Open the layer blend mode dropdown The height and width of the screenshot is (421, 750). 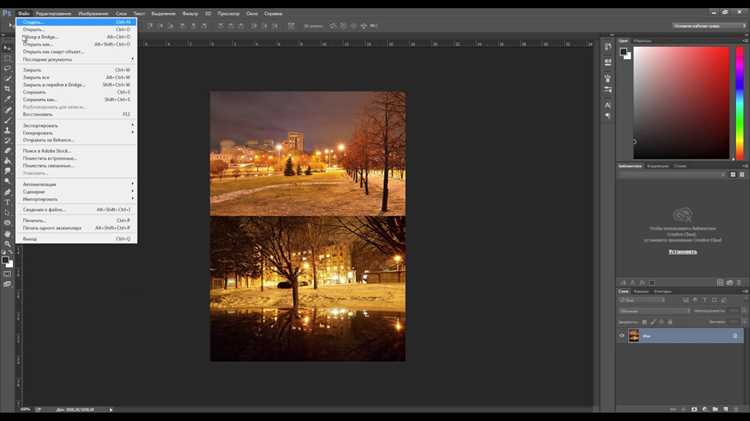(x=654, y=311)
